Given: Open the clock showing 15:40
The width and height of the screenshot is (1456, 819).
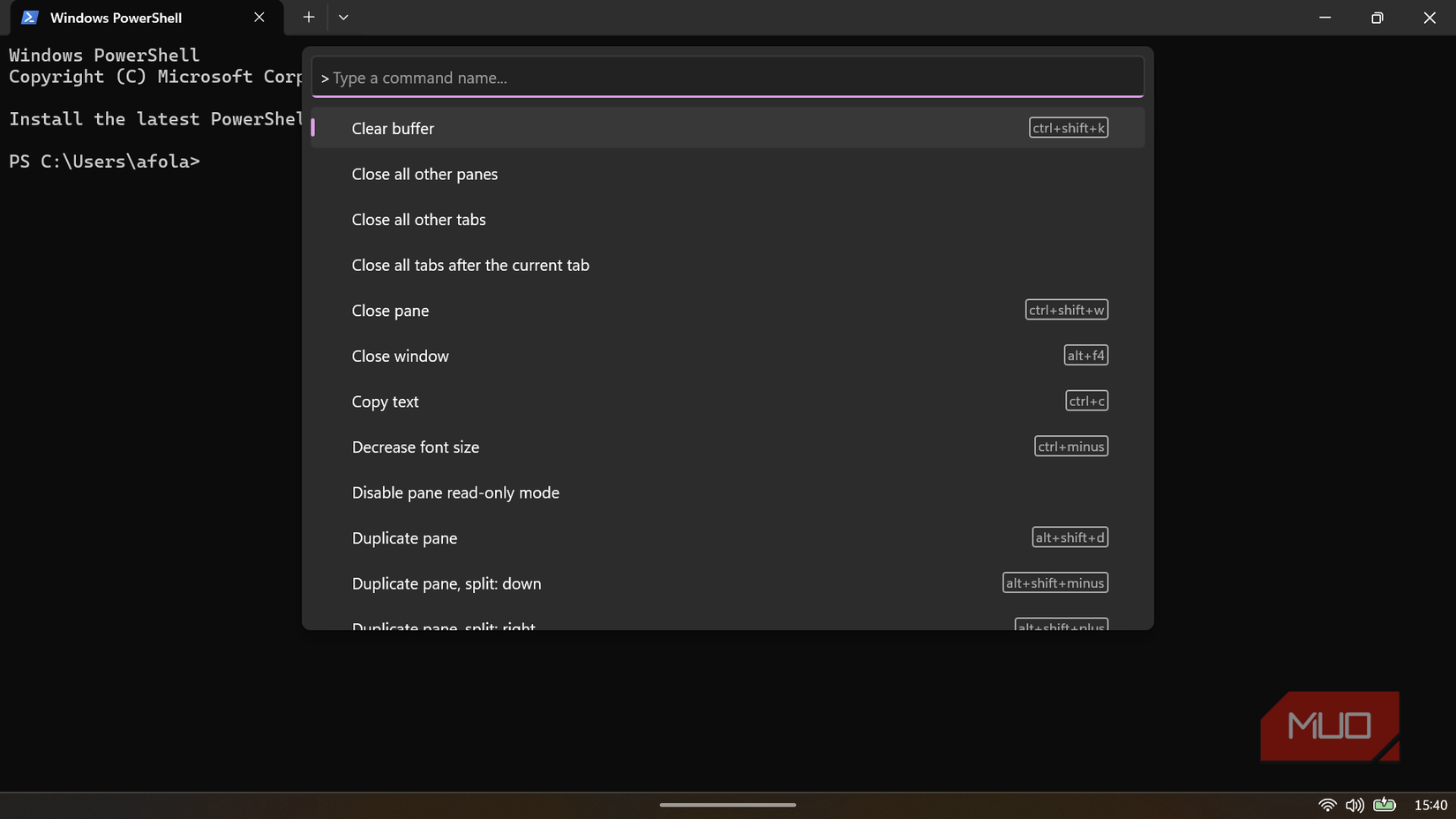Looking at the screenshot, I should [x=1430, y=805].
